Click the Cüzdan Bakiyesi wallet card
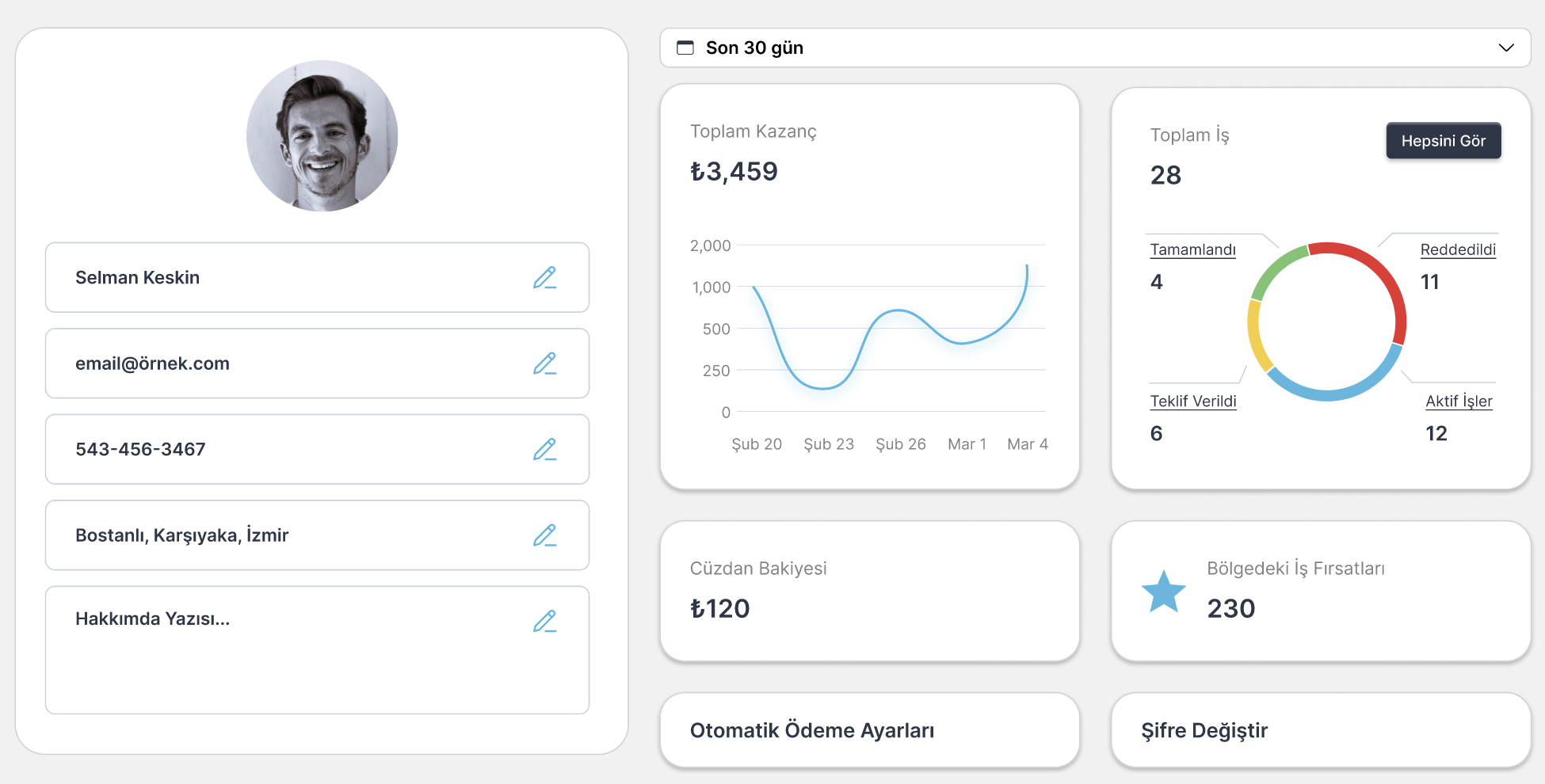The height and width of the screenshot is (784, 1545). click(x=869, y=591)
